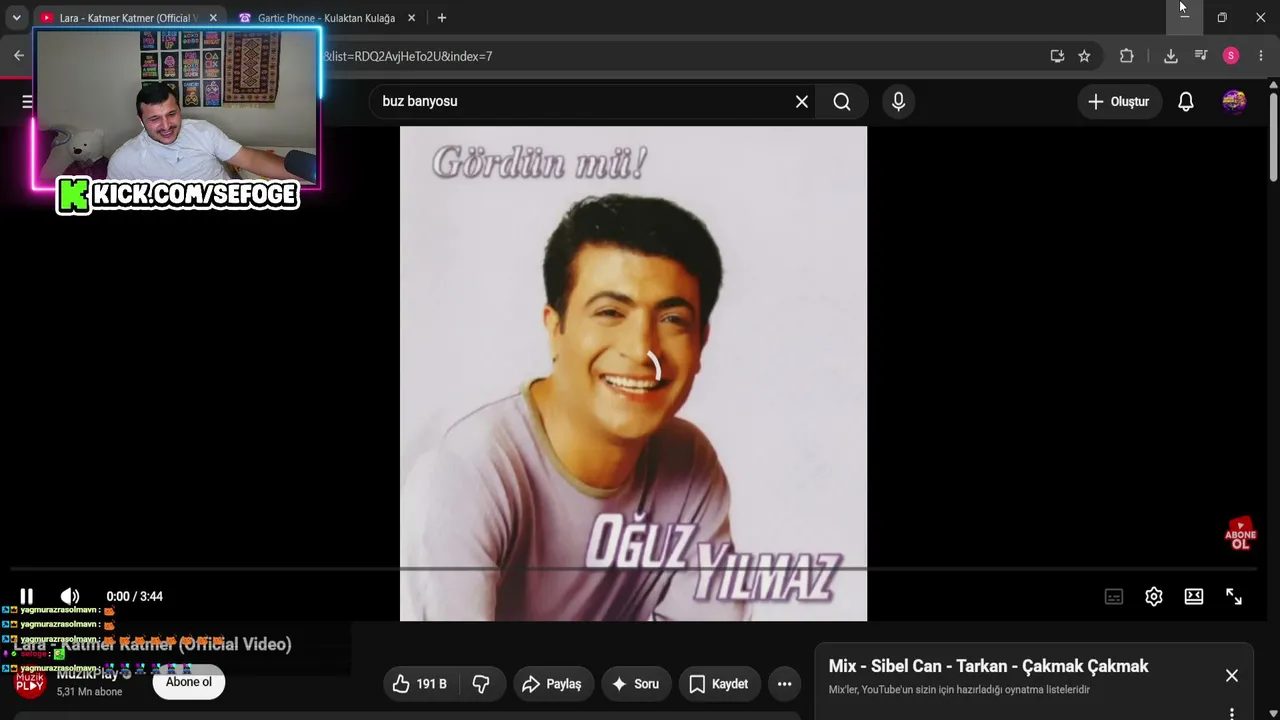Mute the video using the speaker icon
The width and height of the screenshot is (1280, 720).
[x=70, y=596]
